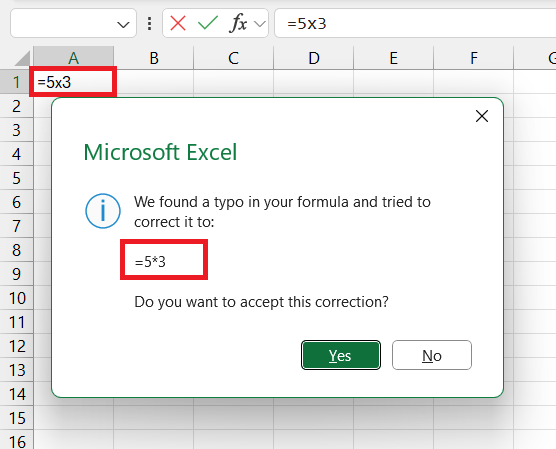Click cell E1
This screenshot has height=449, width=556.
click(394, 82)
